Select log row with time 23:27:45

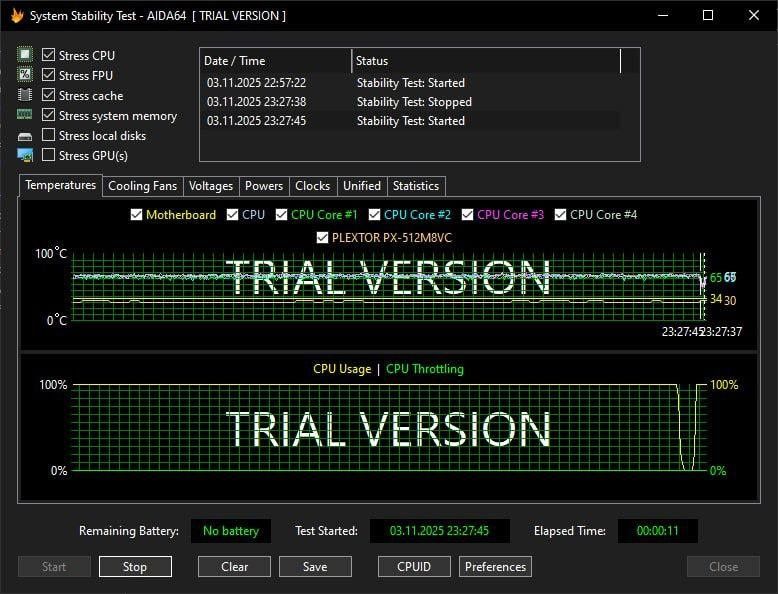tap(410, 121)
